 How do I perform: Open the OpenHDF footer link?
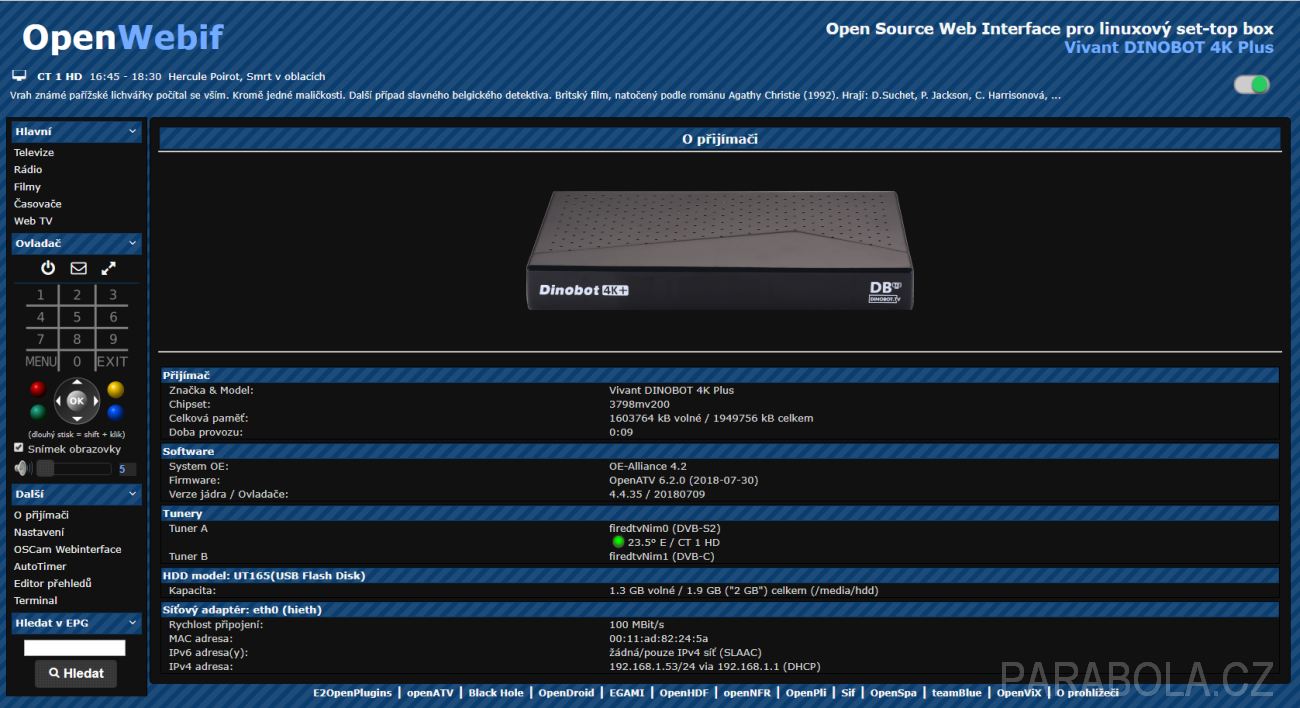[x=684, y=692]
